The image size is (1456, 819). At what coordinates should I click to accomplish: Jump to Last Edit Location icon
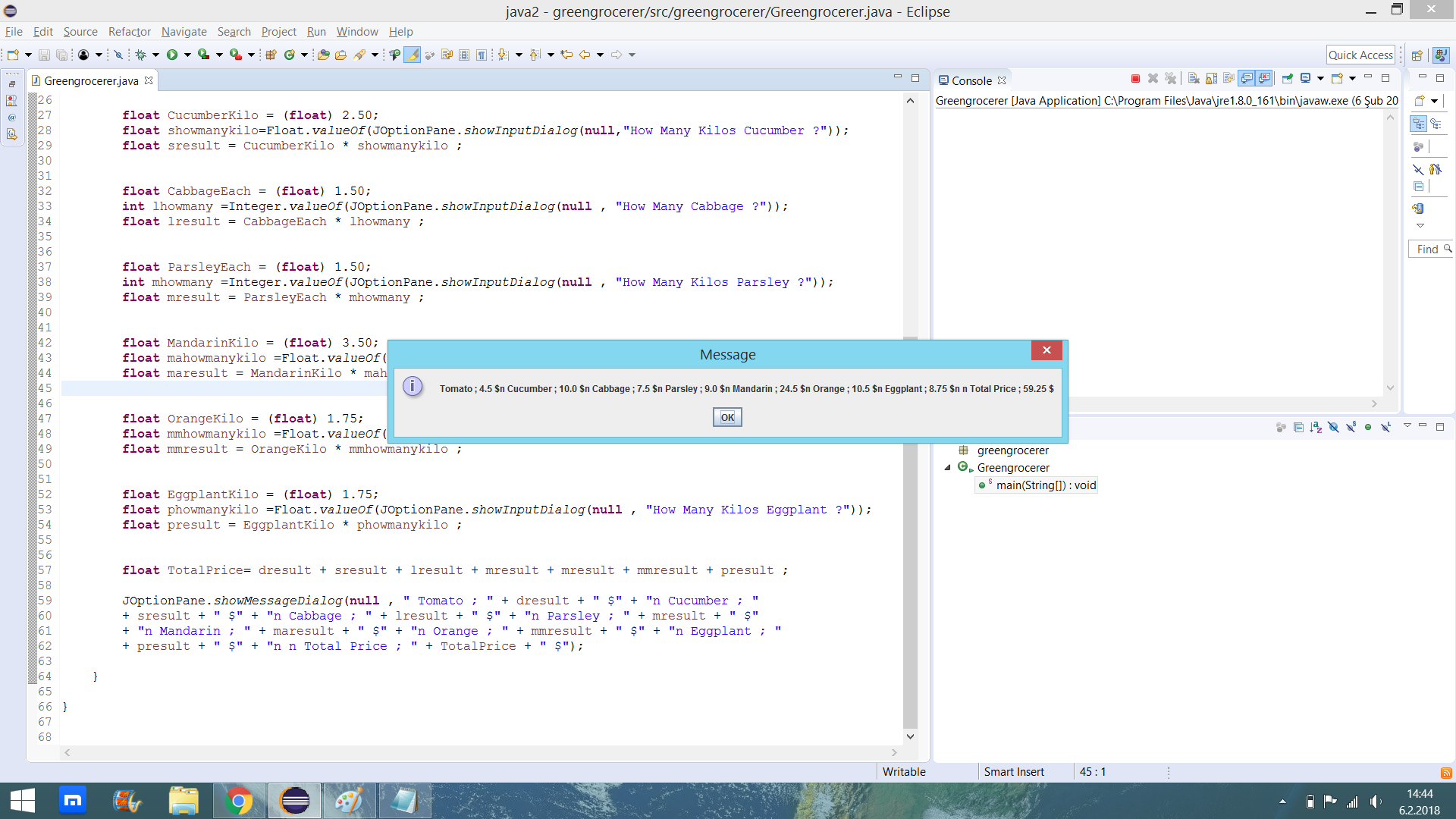tap(566, 55)
